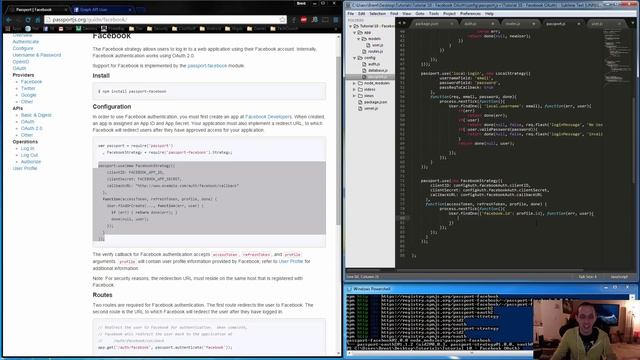Open the Google provider link

click(x=29, y=95)
